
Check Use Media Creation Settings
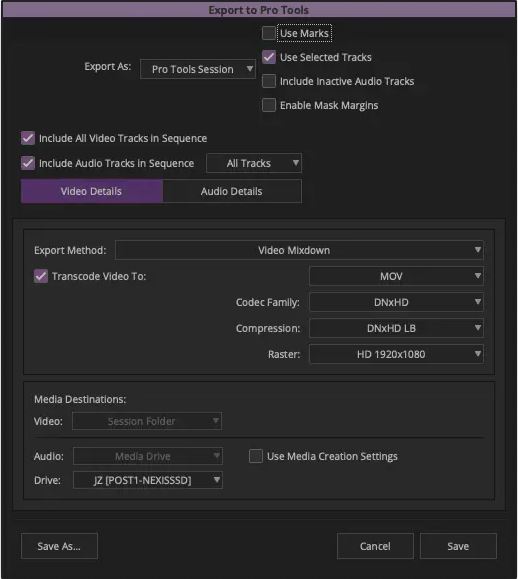(x=256, y=456)
